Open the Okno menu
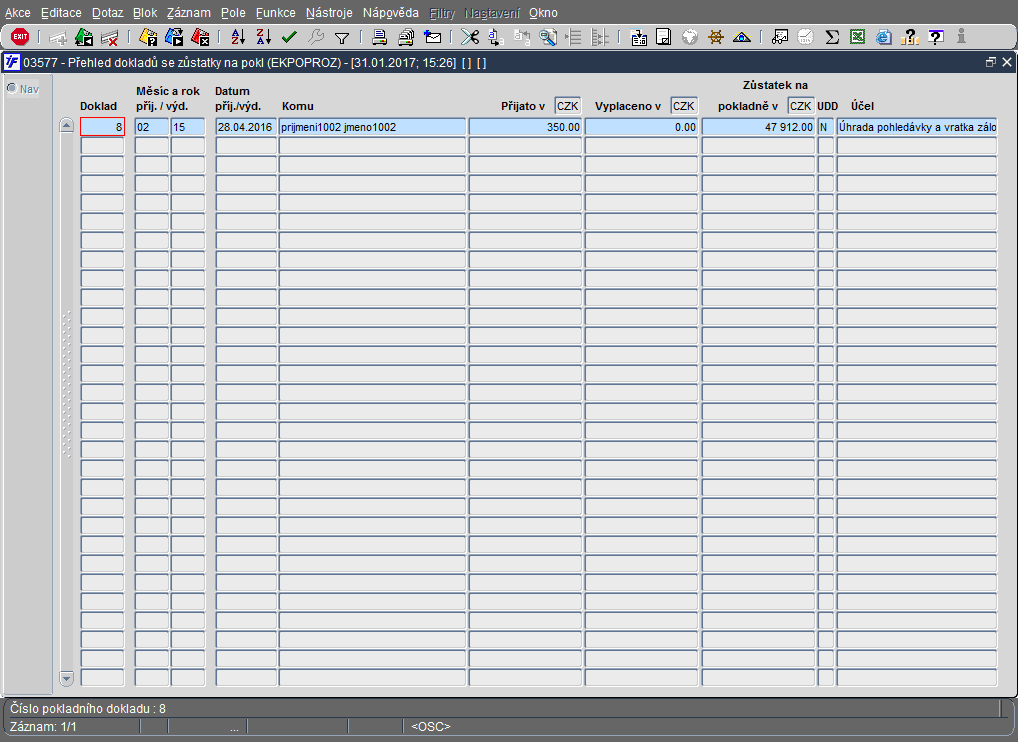The image size is (1018, 742). coord(543,13)
